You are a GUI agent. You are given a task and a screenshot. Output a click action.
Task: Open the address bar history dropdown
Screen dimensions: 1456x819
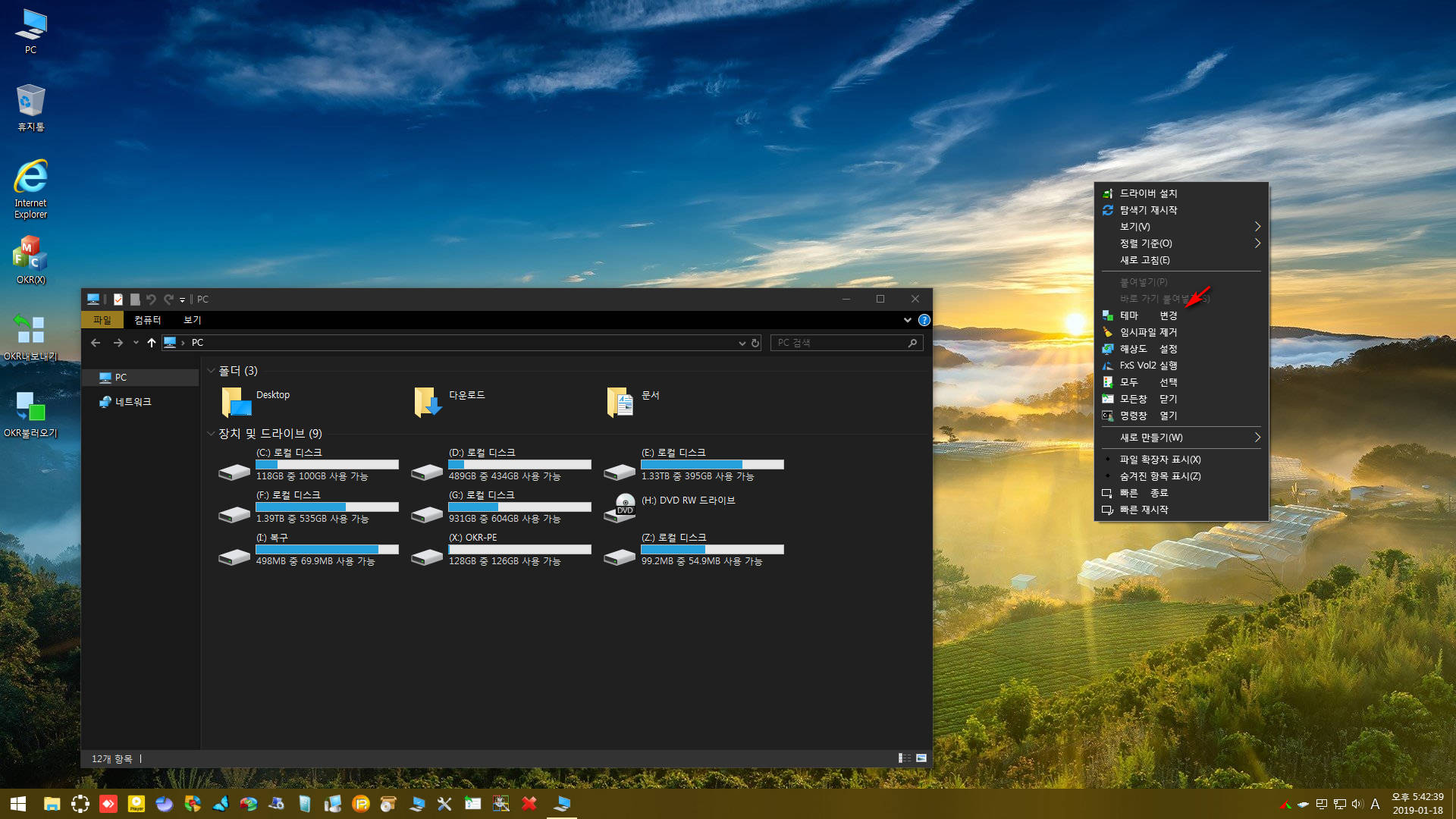click(742, 343)
